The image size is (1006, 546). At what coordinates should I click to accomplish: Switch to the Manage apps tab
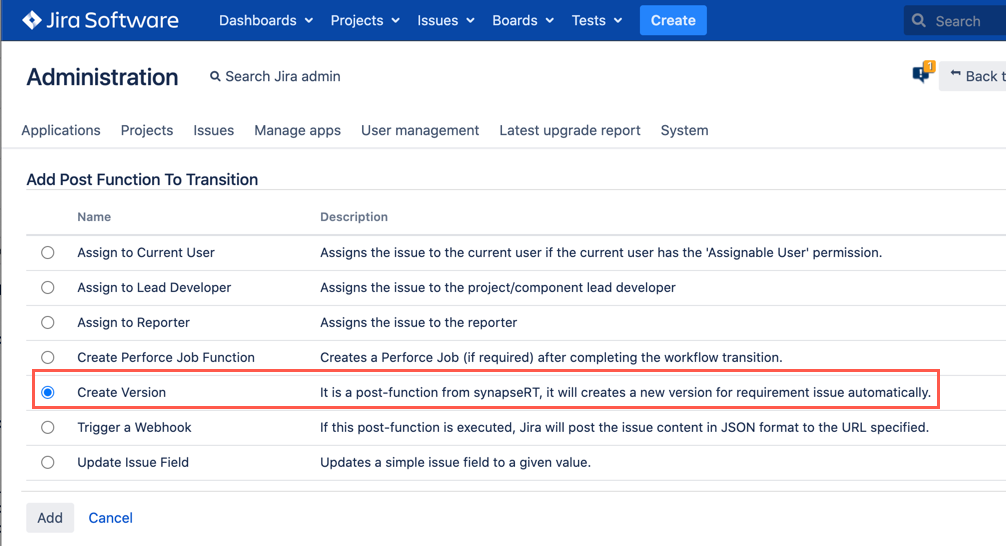297,130
